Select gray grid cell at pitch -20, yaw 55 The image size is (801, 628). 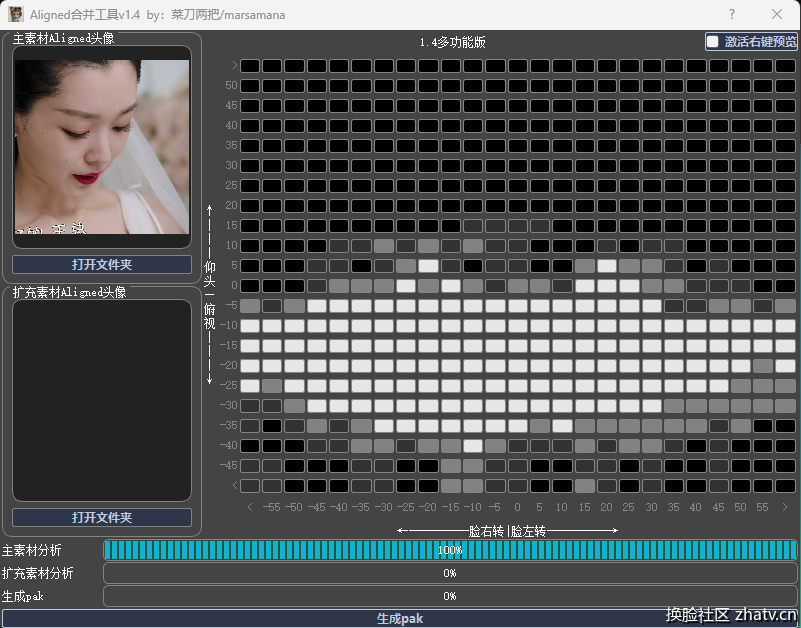(763, 365)
